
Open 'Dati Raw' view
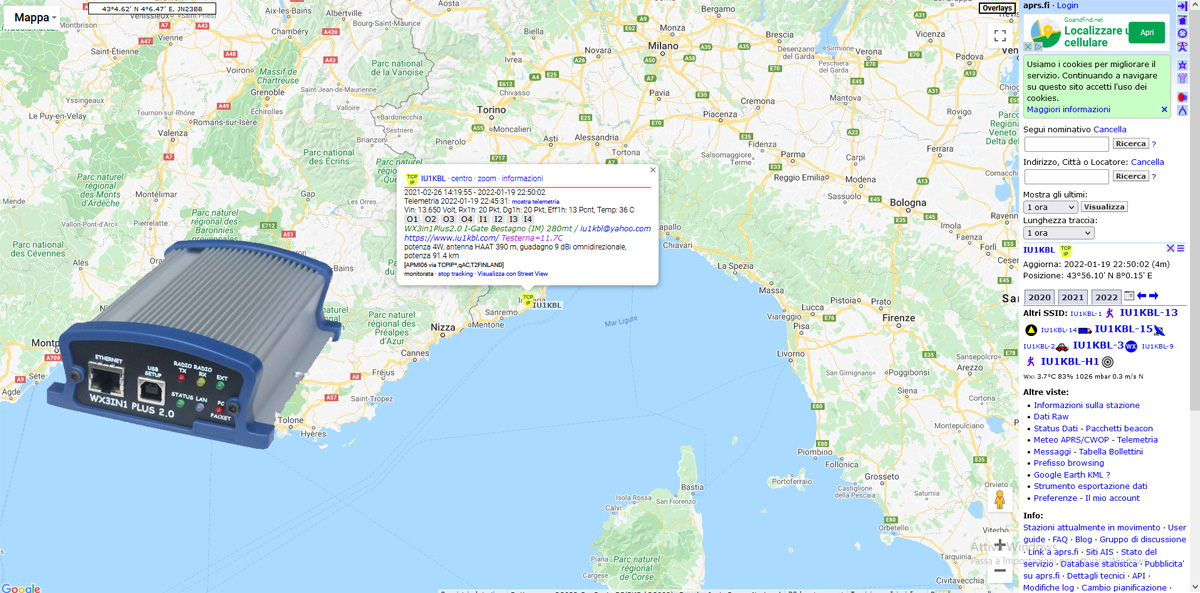coord(1051,417)
